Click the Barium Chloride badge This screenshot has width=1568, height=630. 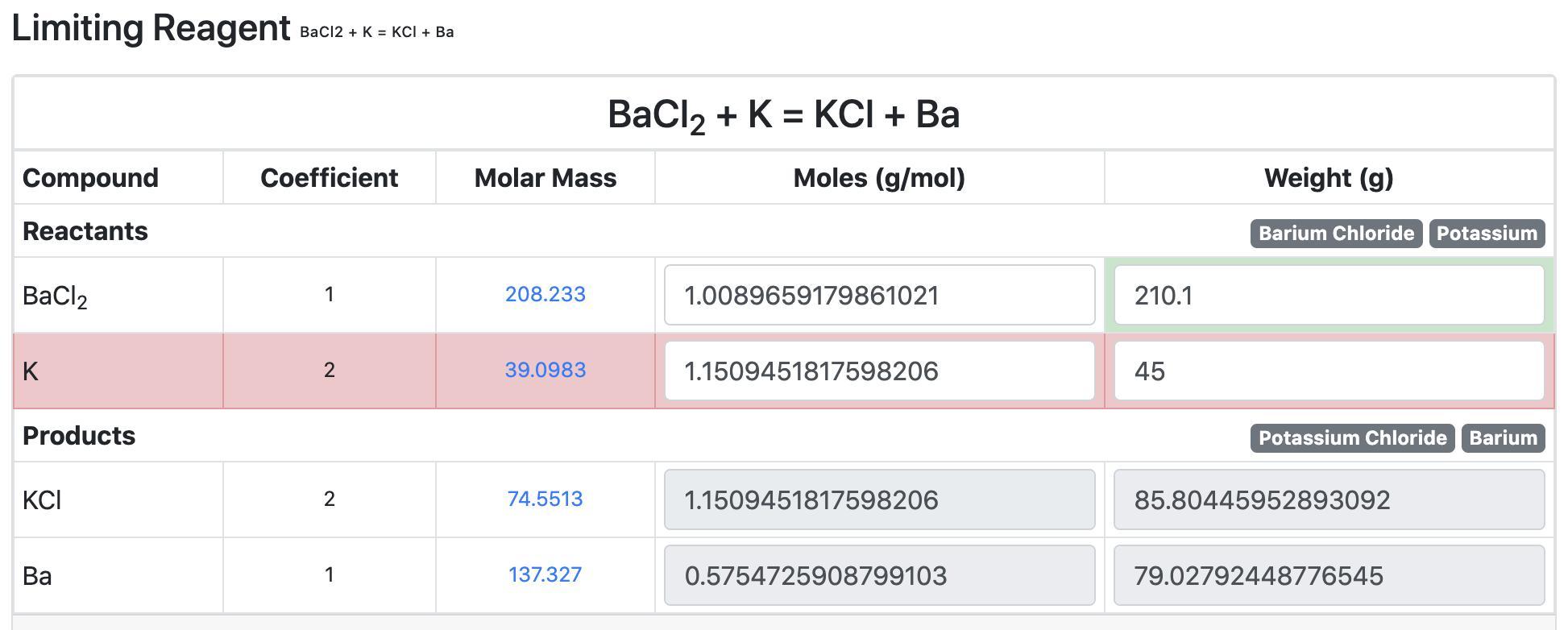point(1336,234)
